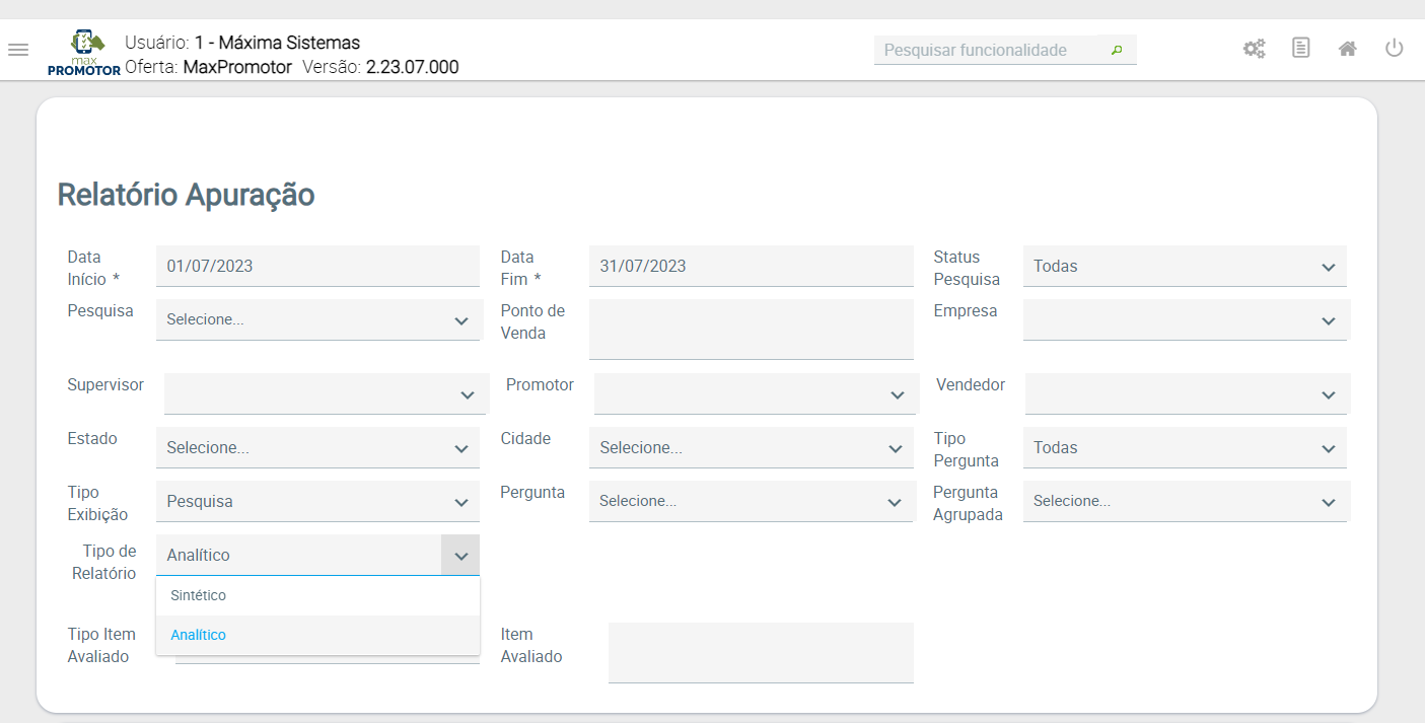Open settings via the gears icon
1425x723 pixels.
click(x=1254, y=49)
